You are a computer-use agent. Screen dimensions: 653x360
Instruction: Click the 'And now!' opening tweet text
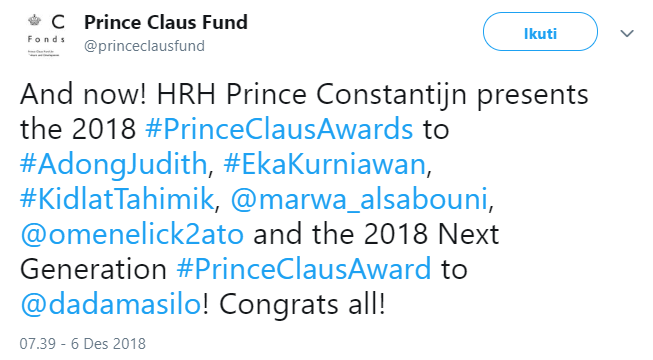pyautogui.click(x=83, y=94)
